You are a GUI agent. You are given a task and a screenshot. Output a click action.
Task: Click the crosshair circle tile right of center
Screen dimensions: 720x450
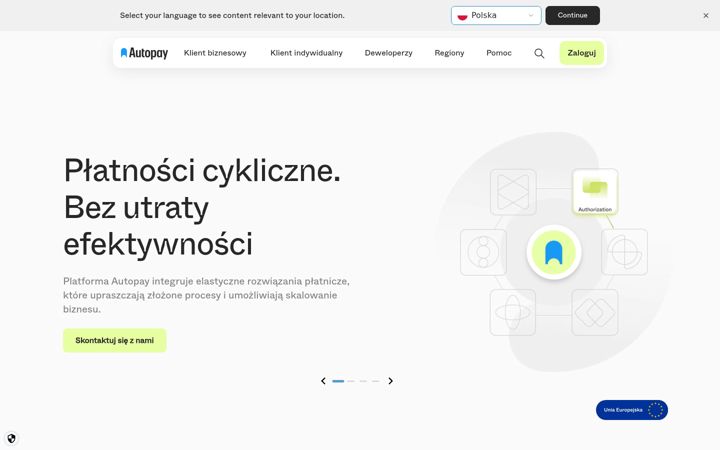(624, 252)
